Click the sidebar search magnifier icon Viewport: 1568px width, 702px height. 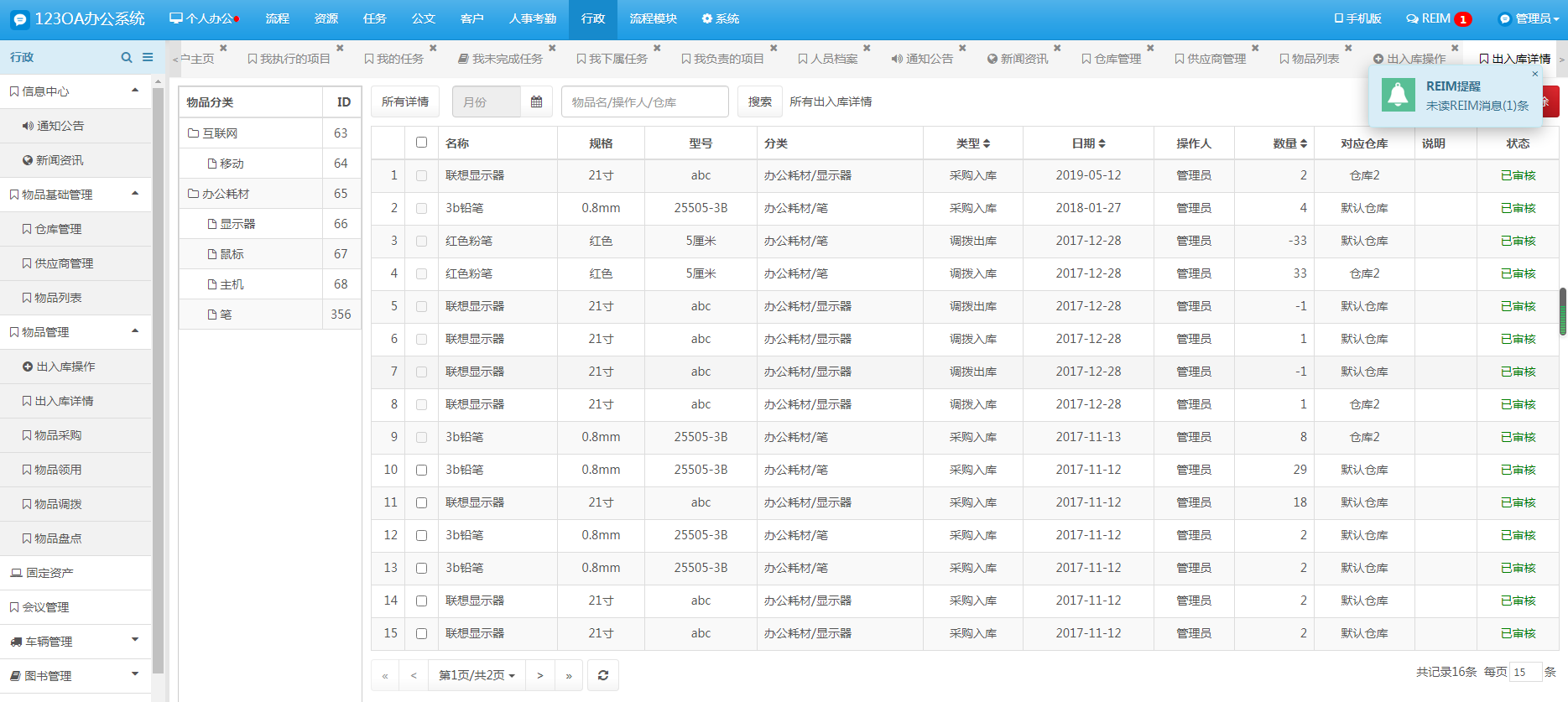pos(127,58)
